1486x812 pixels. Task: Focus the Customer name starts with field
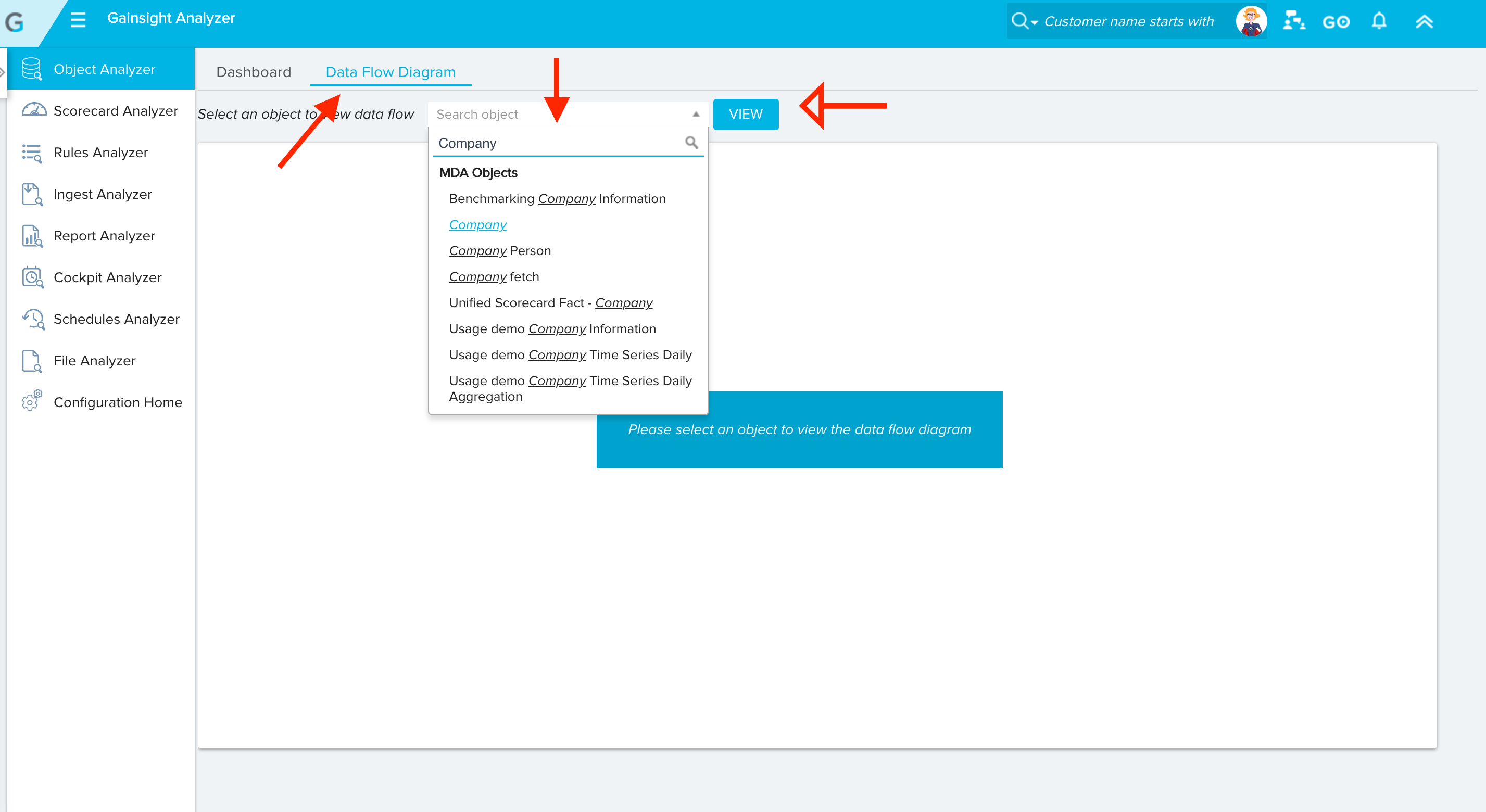click(x=1129, y=21)
